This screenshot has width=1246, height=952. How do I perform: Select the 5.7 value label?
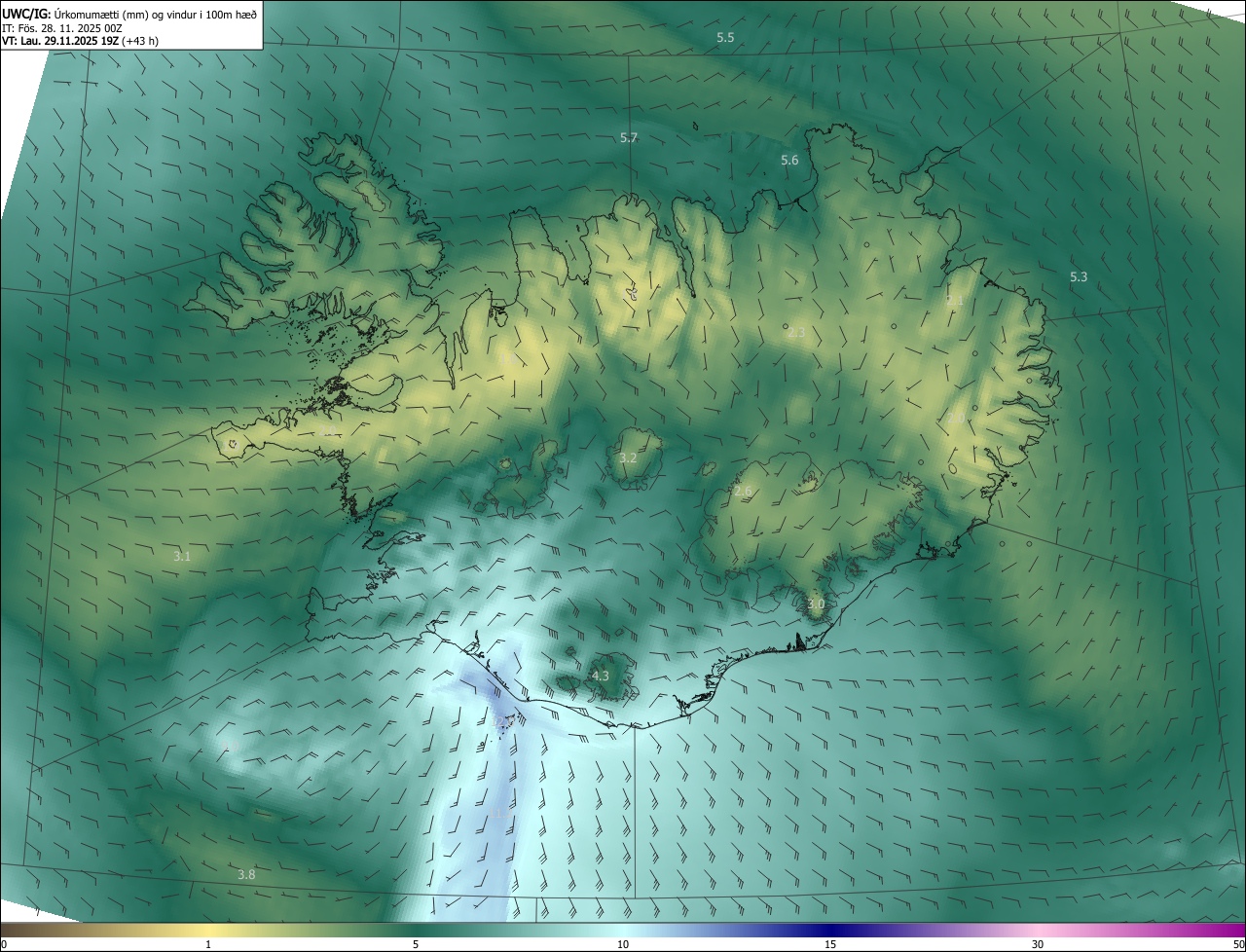pyautogui.click(x=629, y=138)
